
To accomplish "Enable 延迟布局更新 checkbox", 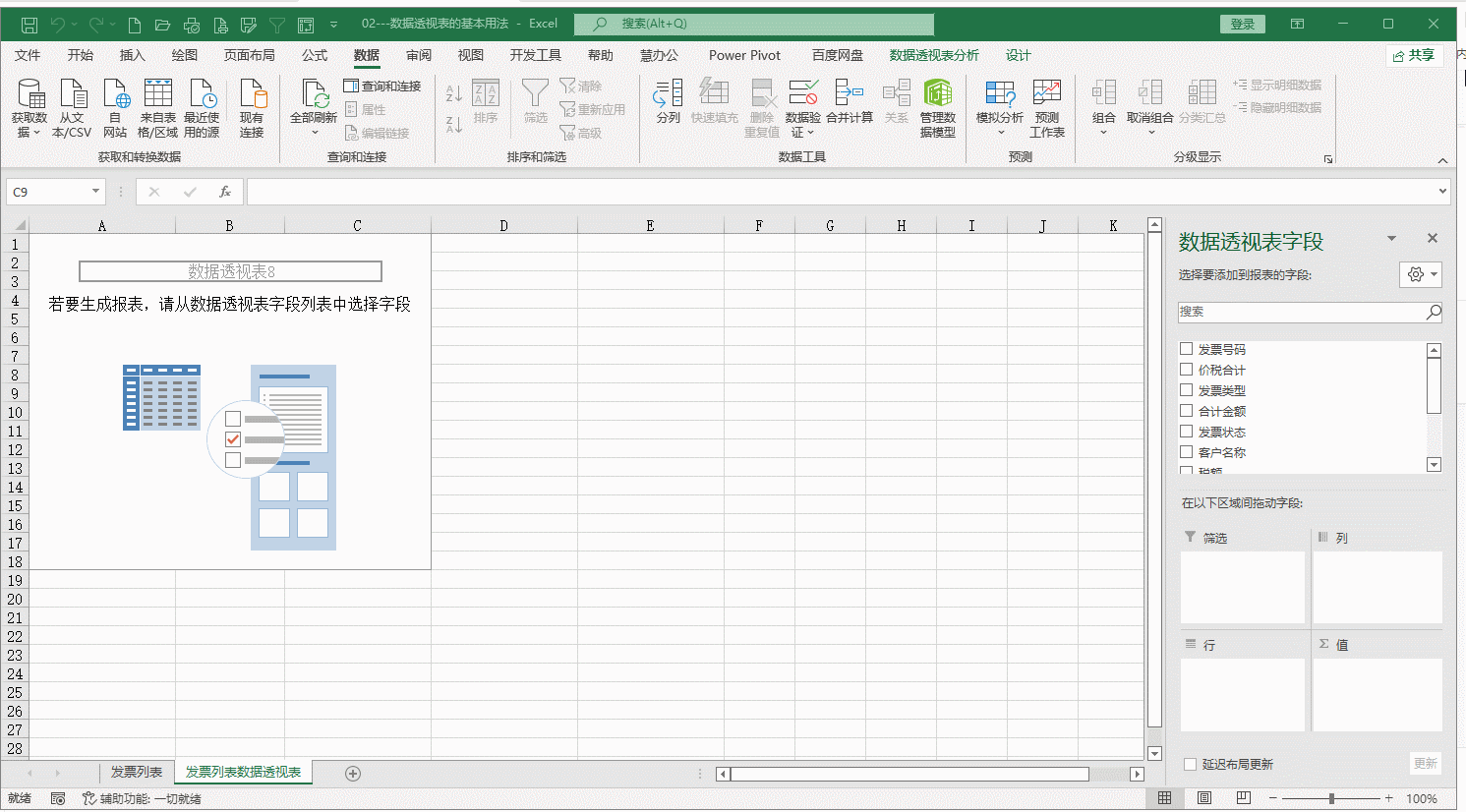I will point(1191,764).
